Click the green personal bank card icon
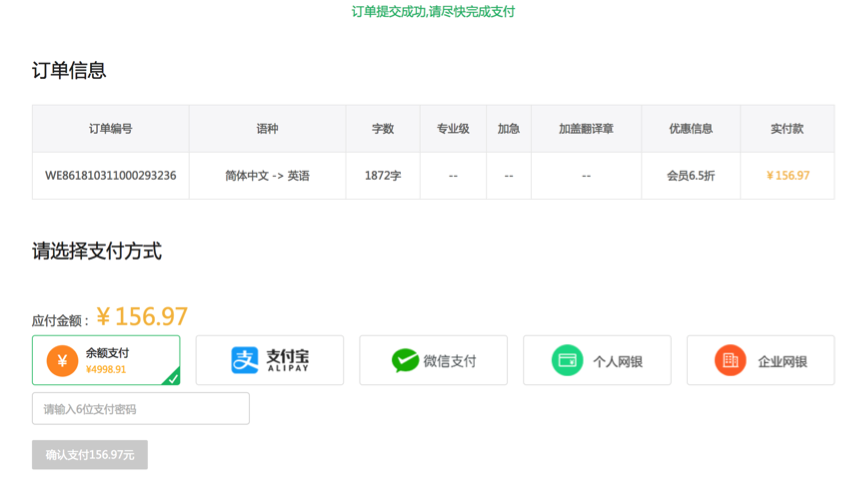Viewport: 865px width, 480px height. click(x=567, y=360)
